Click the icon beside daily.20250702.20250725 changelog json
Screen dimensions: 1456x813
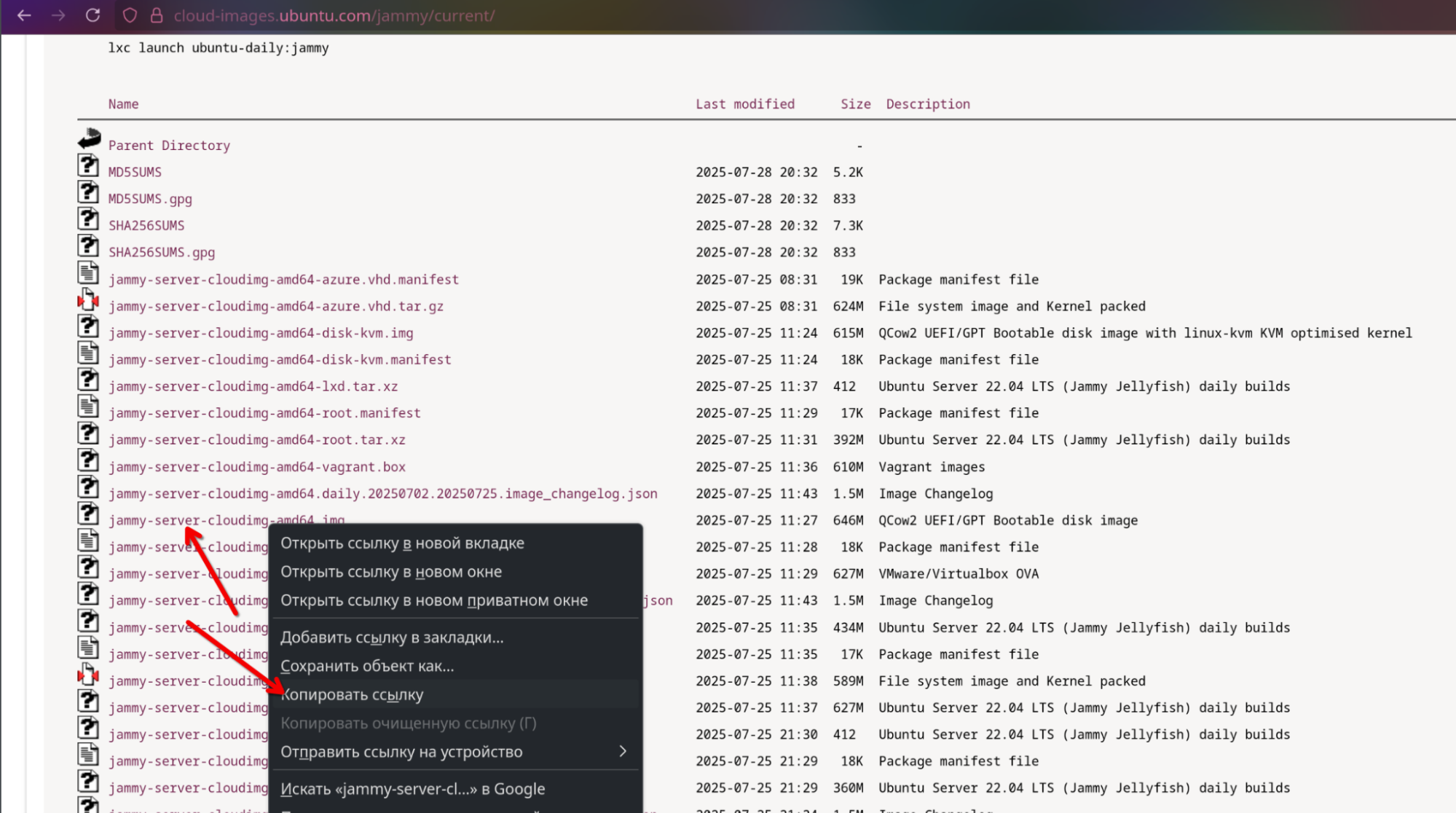click(x=88, y=487)
